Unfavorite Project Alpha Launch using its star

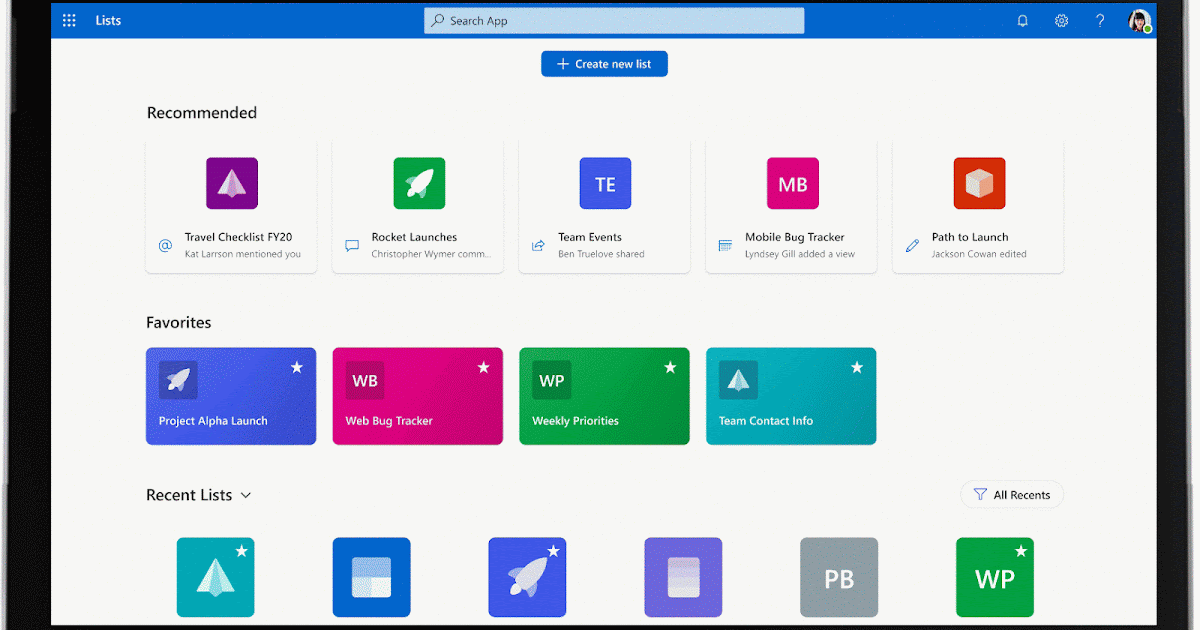click(296, 368)
